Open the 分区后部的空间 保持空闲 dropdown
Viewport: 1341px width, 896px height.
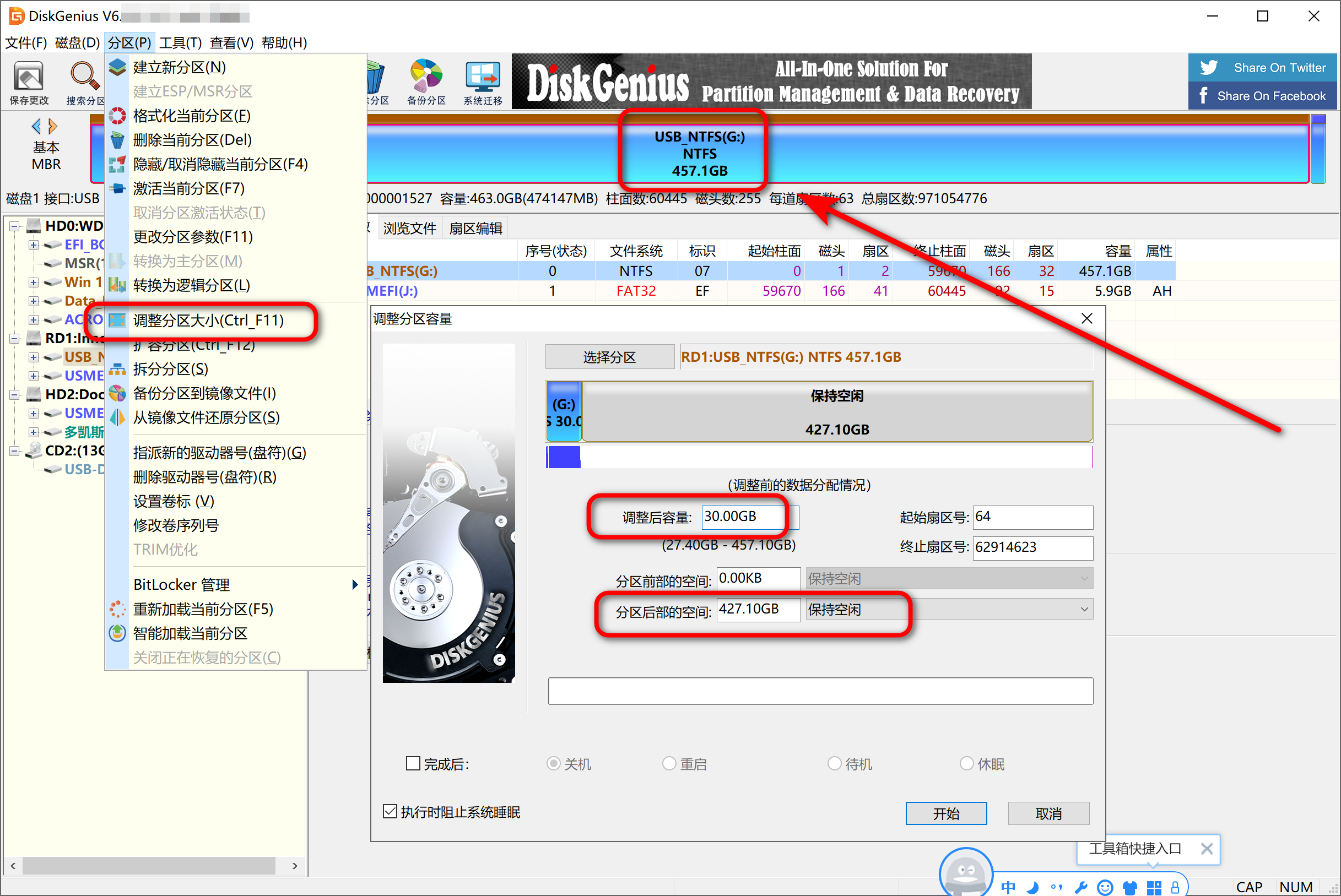coord(1083,609)
